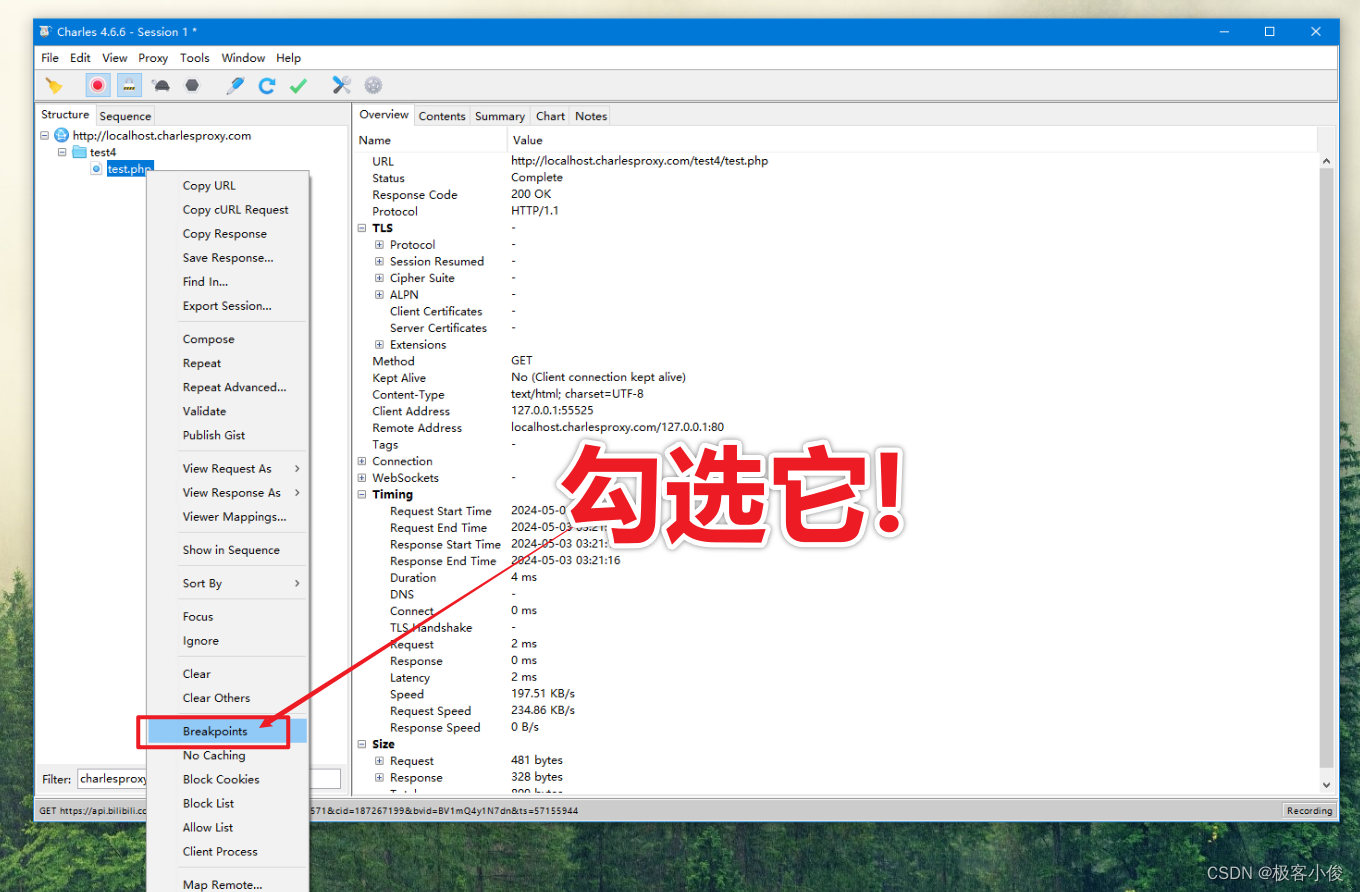Open the View menu
1360x892 pixels.
pyautogui.click(x=115, y=58)
